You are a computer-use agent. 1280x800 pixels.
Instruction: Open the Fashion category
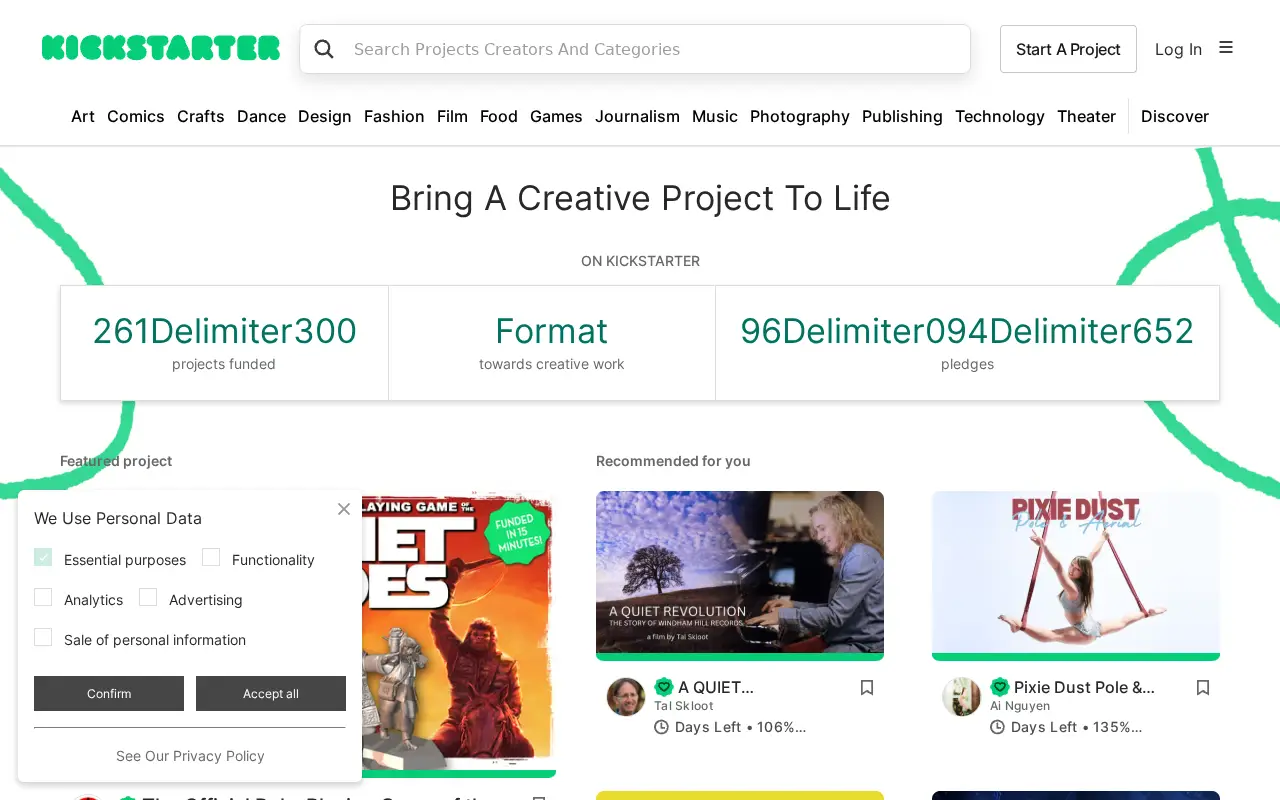(394, 116)
